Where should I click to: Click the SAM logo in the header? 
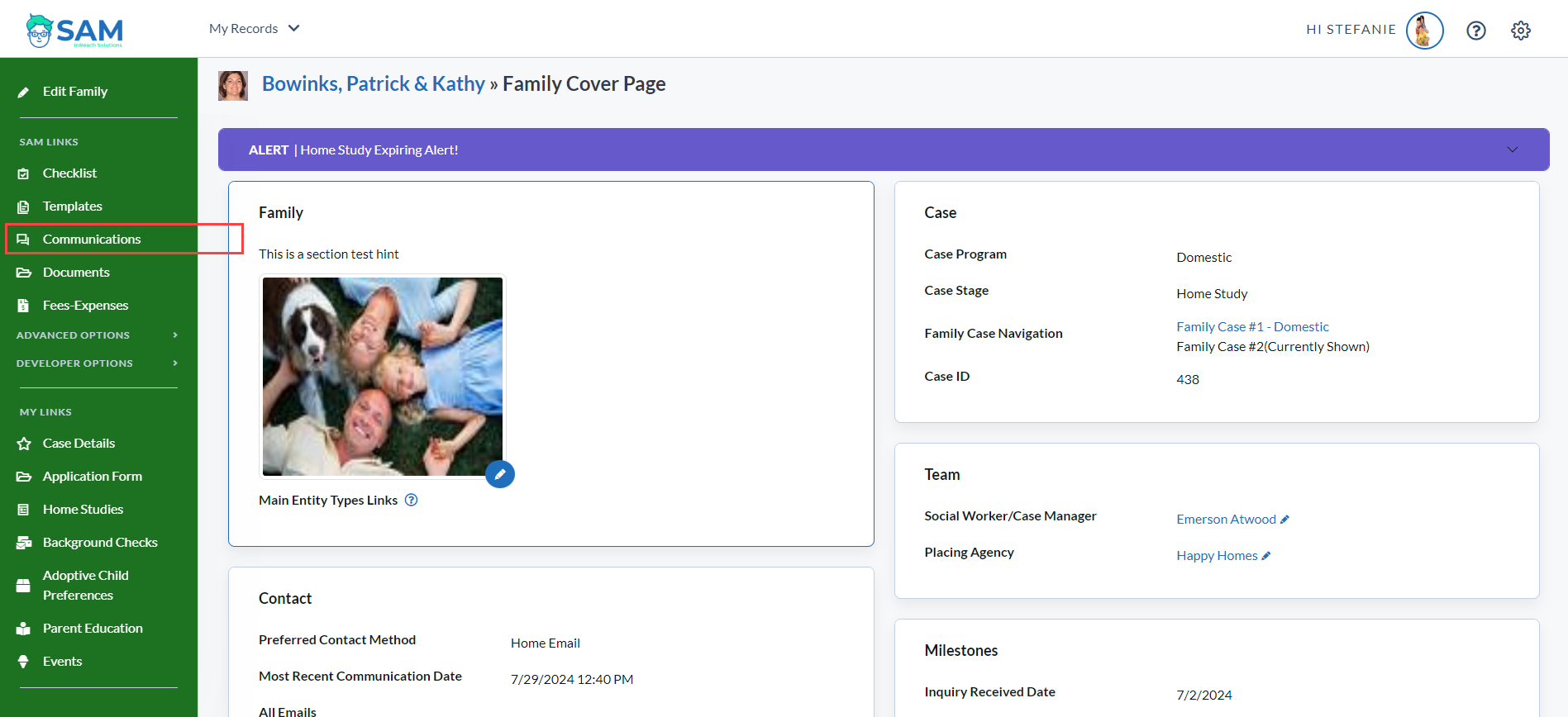pyautogui.click(x=74, y=31)
